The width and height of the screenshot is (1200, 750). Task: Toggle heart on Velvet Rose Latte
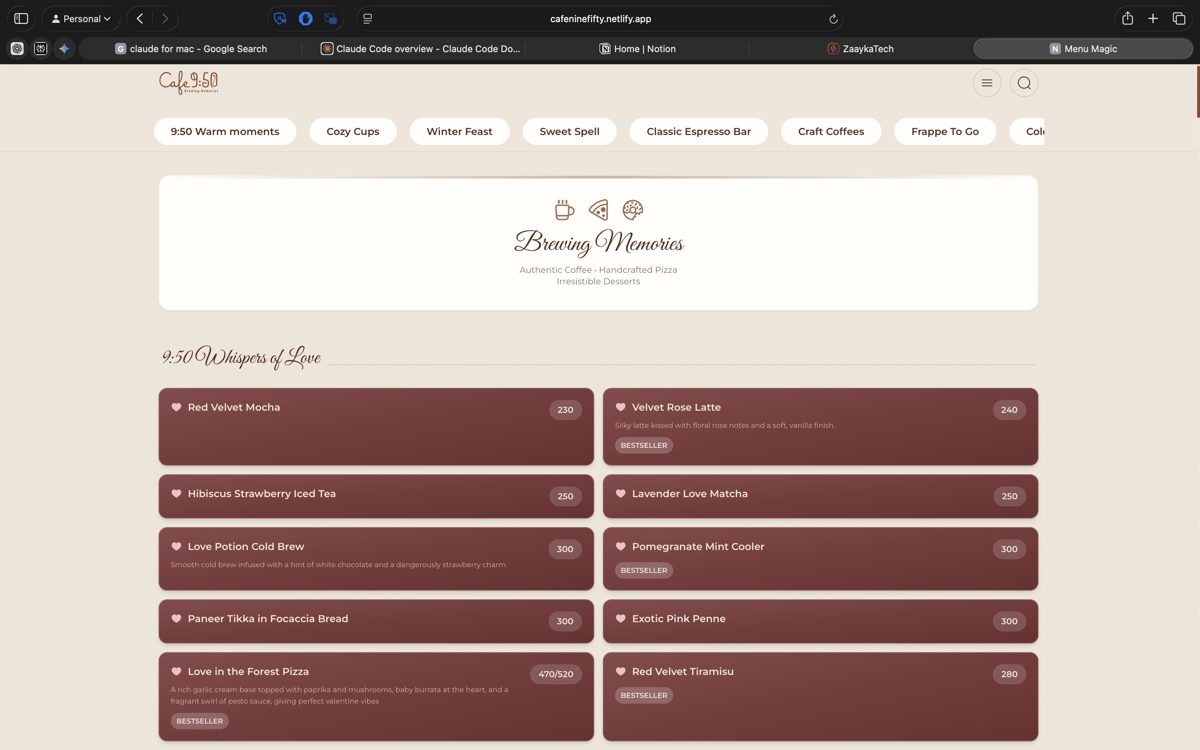(621, 408)
